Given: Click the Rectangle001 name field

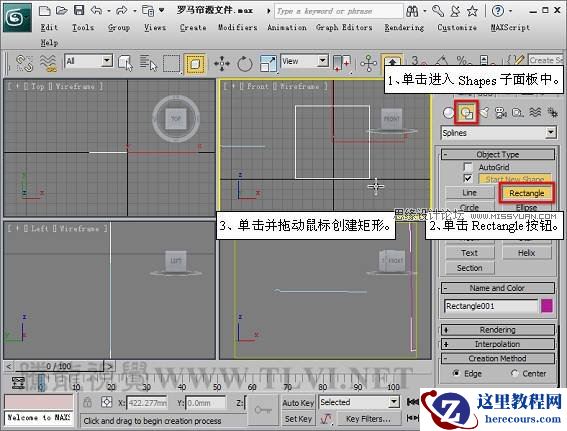Looking at the screenshot, I should [x=491, y=306].
